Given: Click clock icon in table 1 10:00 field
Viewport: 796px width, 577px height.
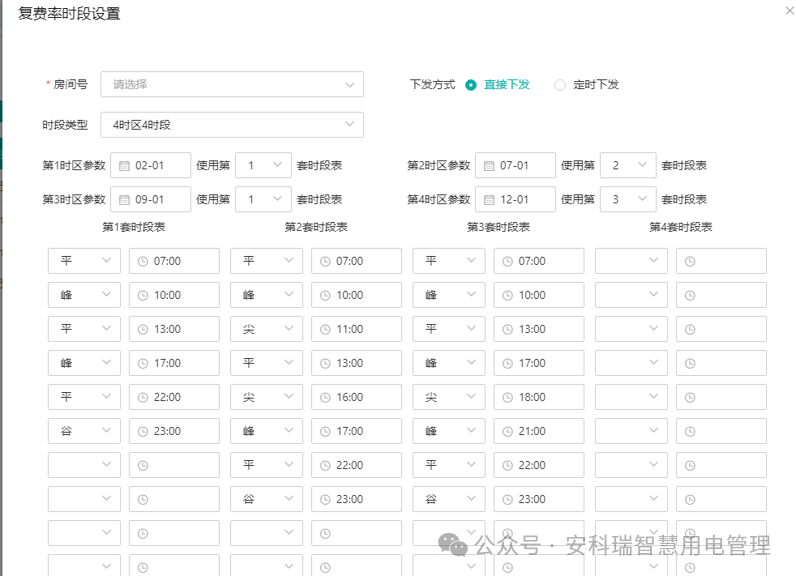Looking at the screenshot, I should pos(143,296).
